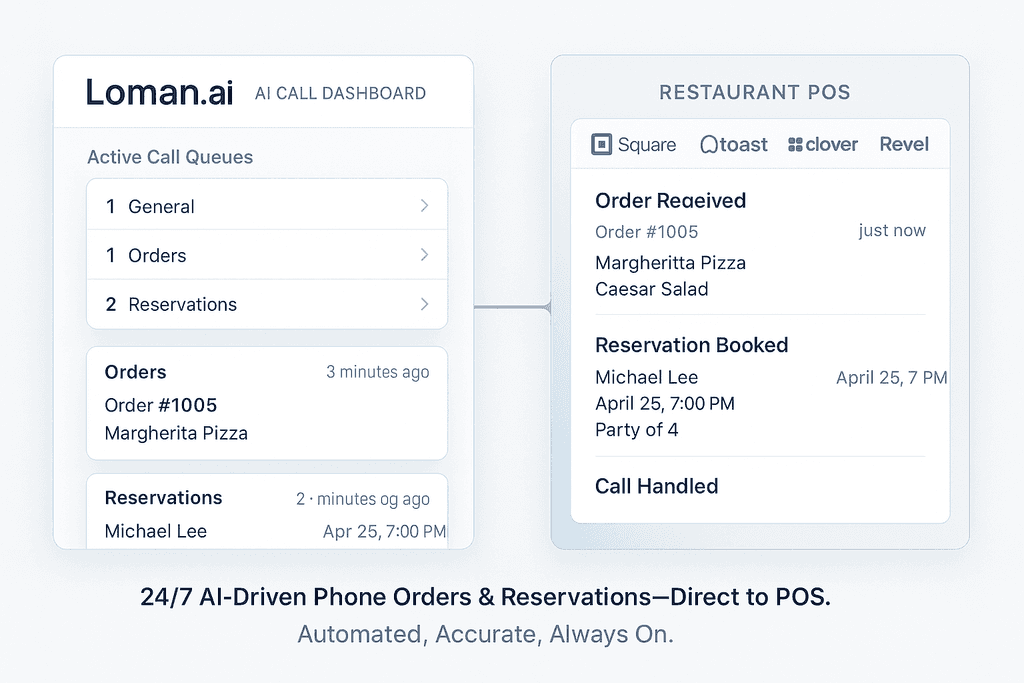
Task: Expand the General queue chevron
Action: 424,206
